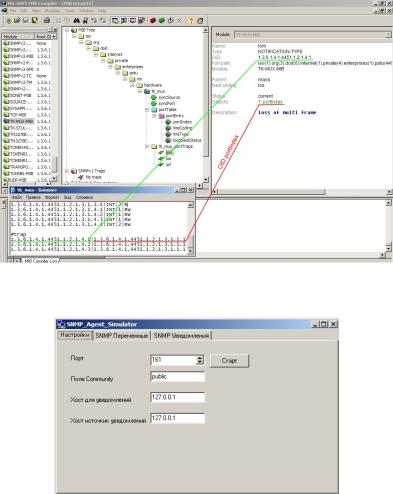Click the red circle icon in the toolbar
The width and height of the screenshot is (393, 494).
153,21
